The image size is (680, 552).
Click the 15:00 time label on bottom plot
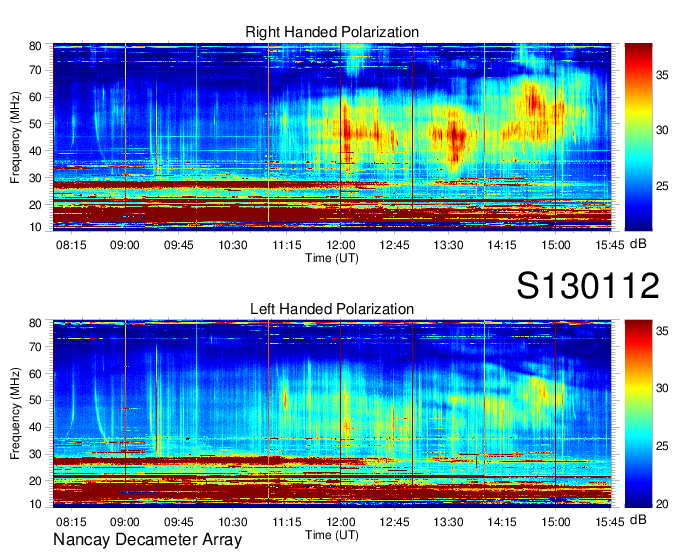556,522
